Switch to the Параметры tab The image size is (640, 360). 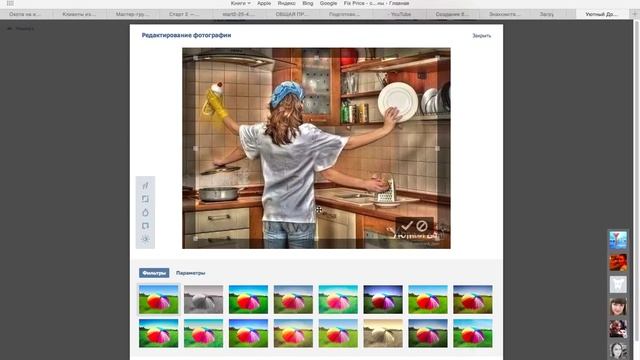point(191,273)
